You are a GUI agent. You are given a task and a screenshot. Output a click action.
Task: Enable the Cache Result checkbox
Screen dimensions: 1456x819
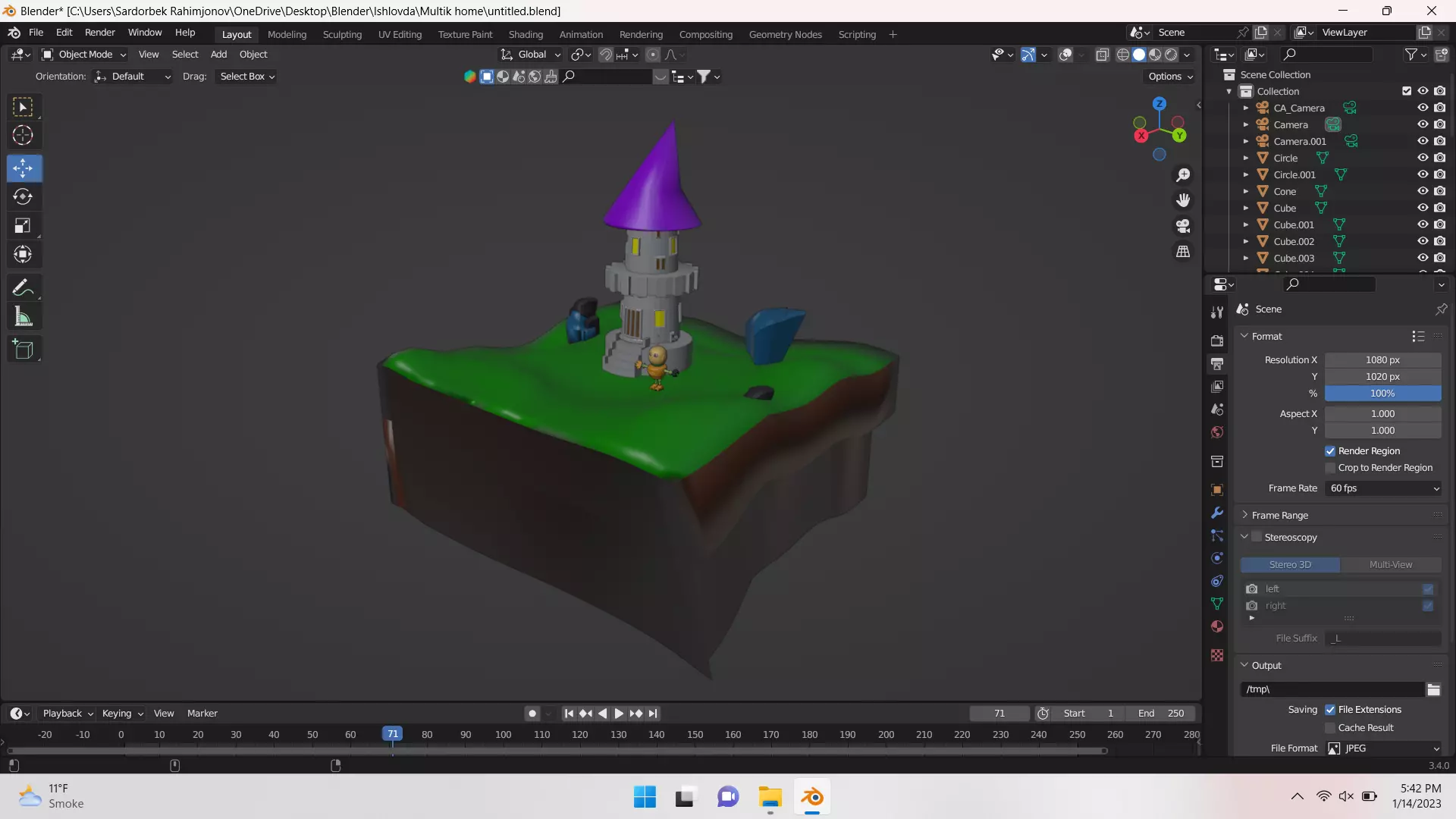[1330, 728]
